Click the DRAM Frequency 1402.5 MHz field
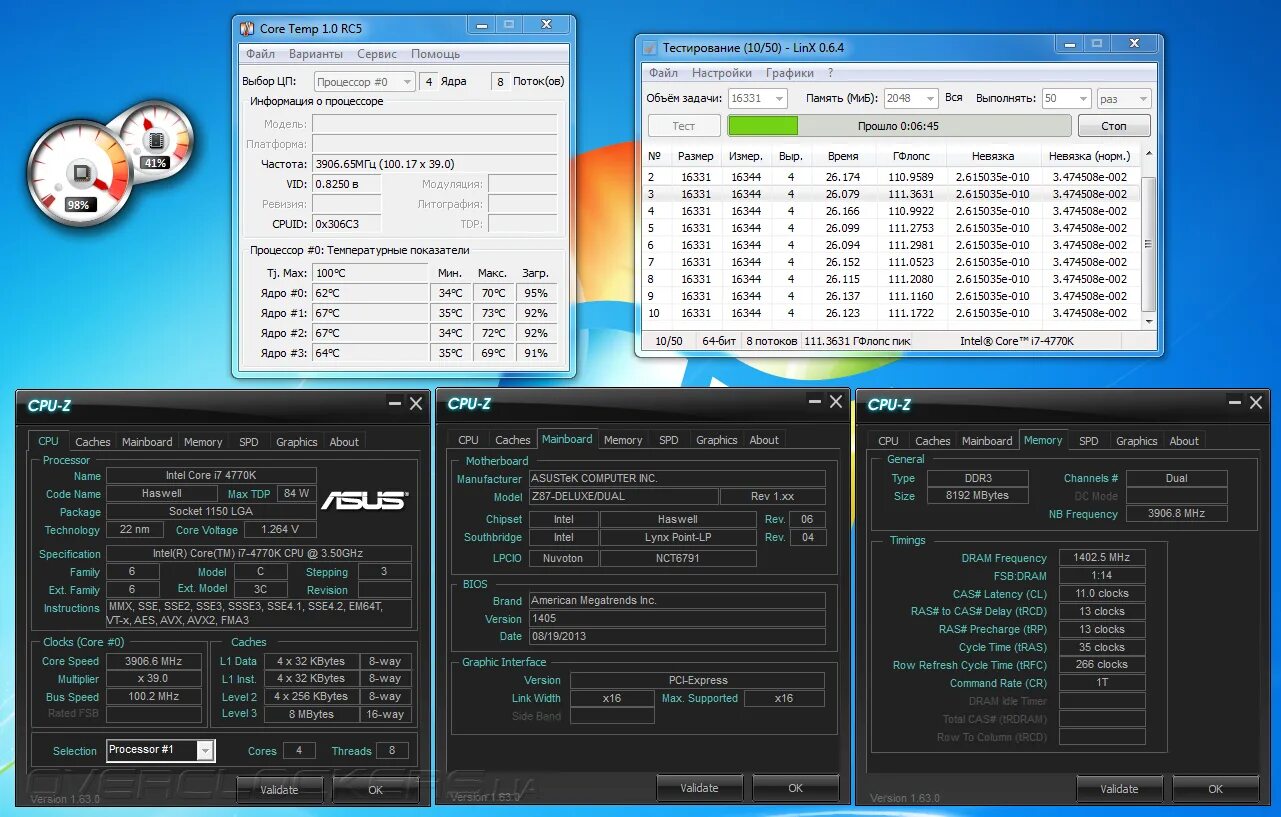The width and height of the screenshot is (1281, 817). coord(1102,558)
